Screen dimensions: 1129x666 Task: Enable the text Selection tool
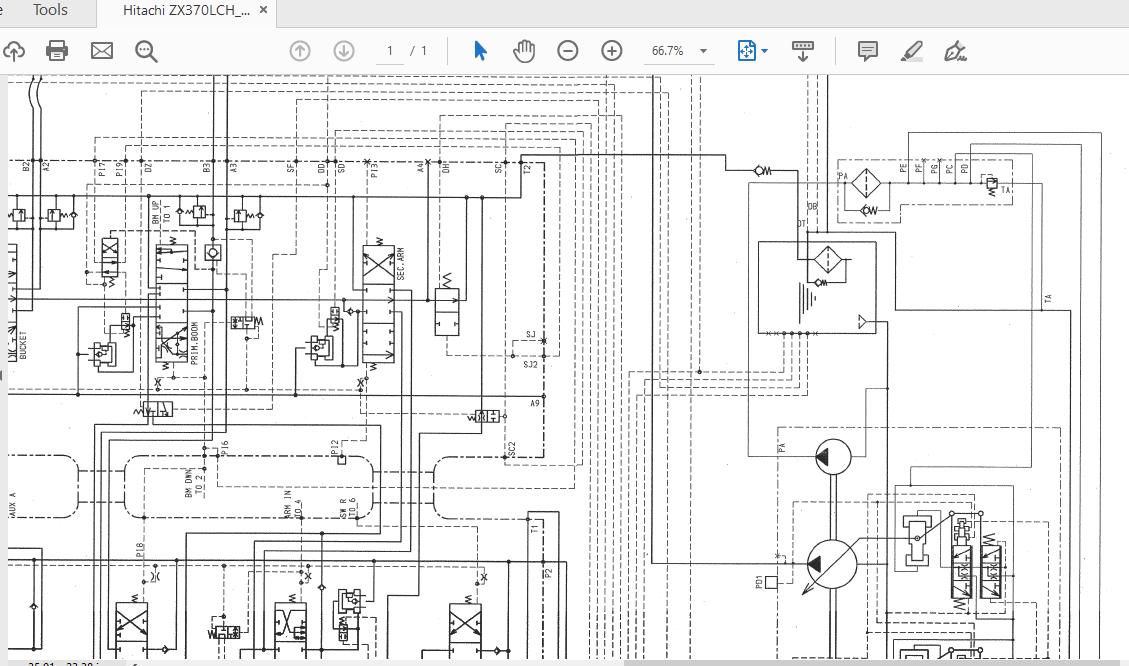[481, 50]
